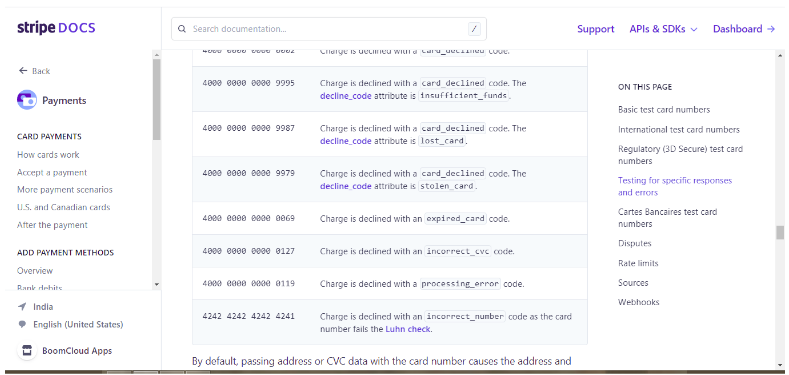Focus the Search documentation field
This screenshot has height=375, width=789.
(329, 29)
